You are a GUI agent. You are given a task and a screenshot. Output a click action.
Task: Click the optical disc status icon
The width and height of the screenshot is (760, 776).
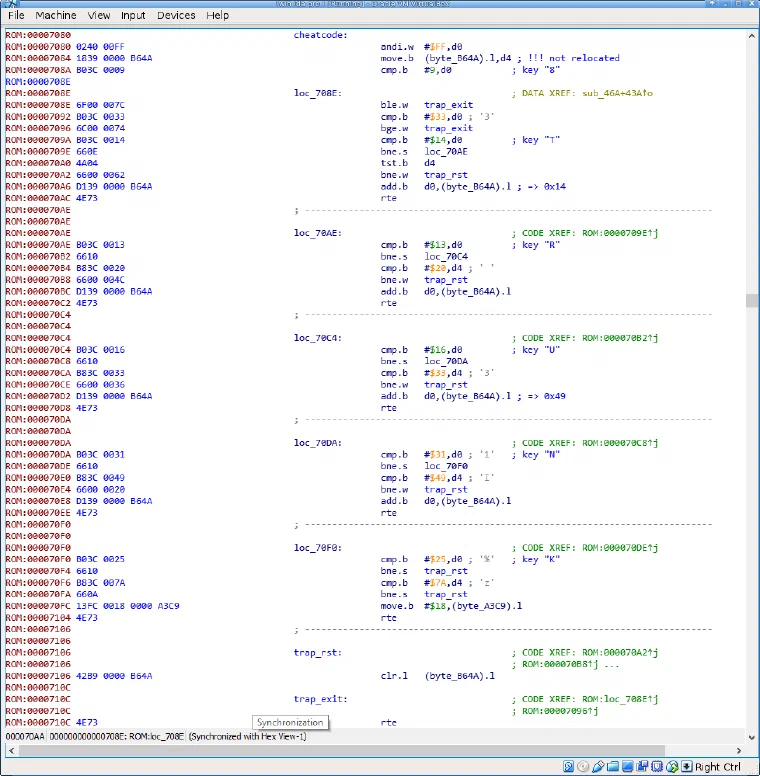[583, 767]
